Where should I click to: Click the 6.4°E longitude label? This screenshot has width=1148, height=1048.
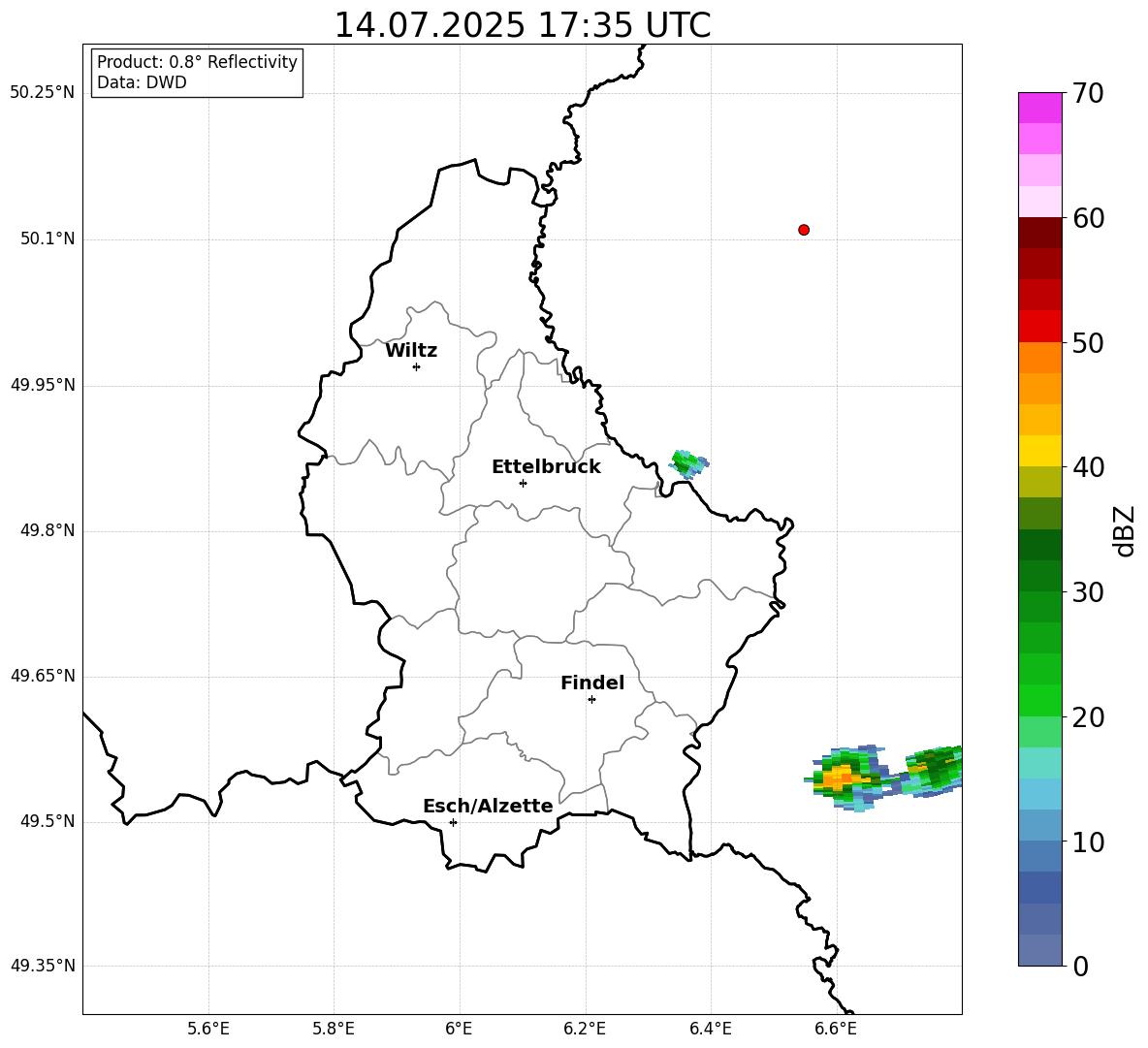point(710,1030)
